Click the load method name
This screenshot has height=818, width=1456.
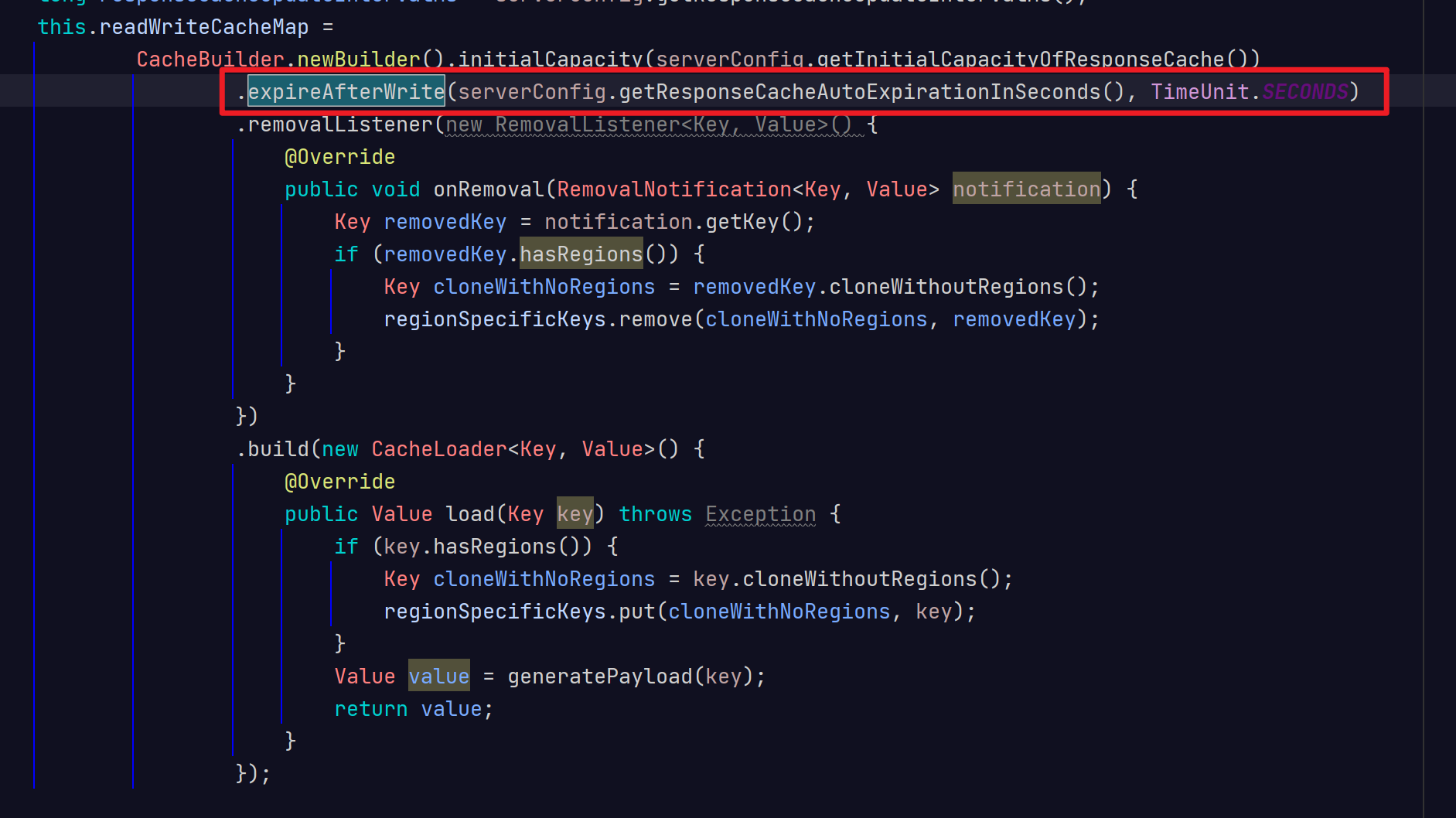470,514
